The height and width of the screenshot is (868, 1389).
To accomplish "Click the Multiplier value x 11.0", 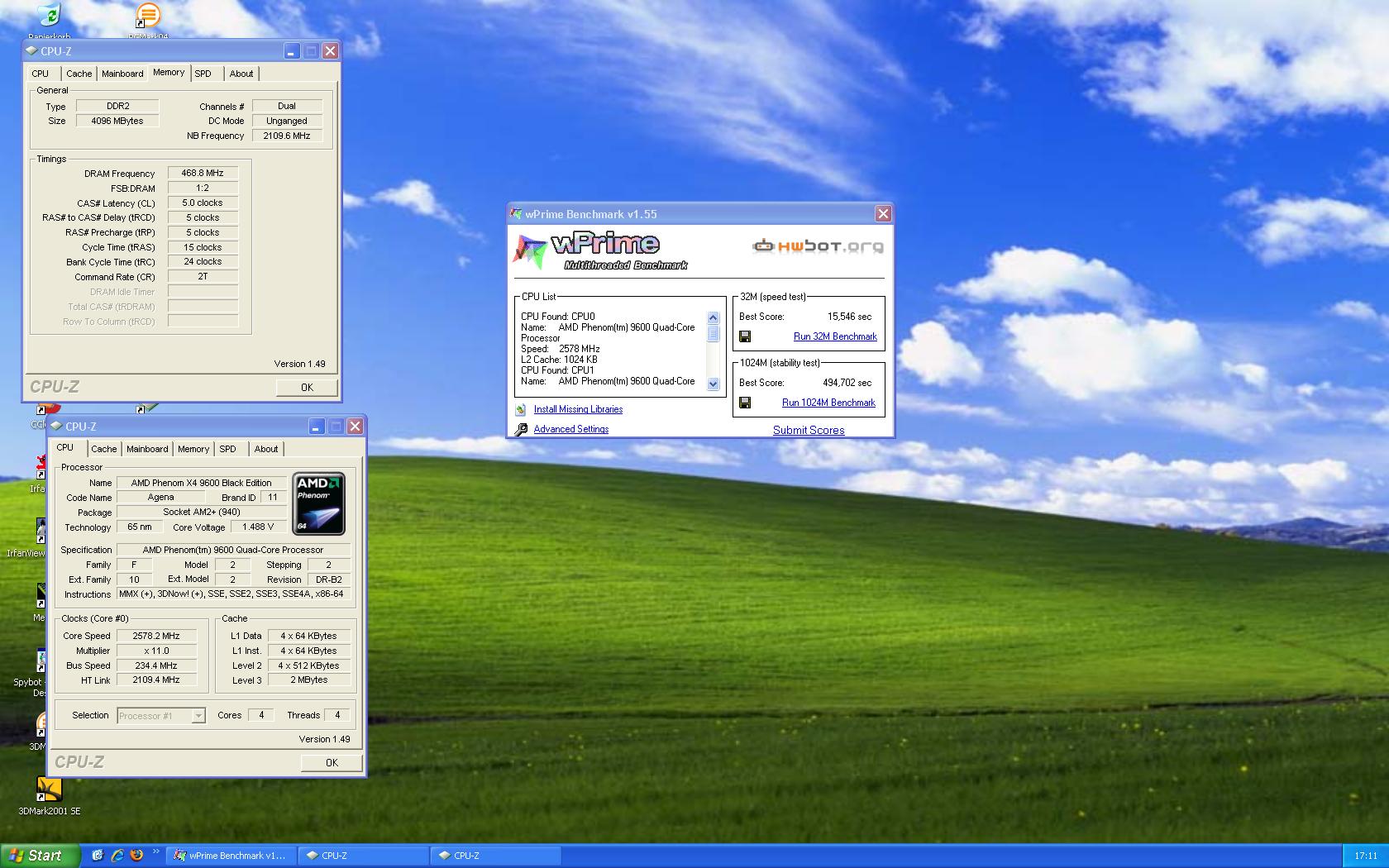I will (x=156, y=651).
